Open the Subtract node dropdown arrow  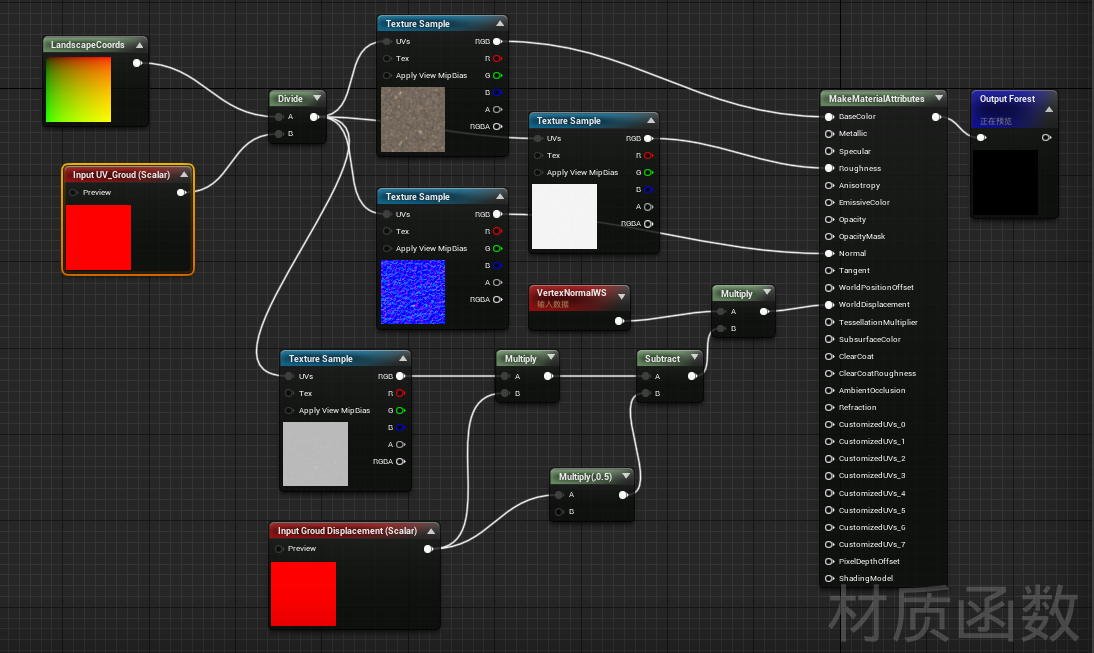[x=694, y=358]
